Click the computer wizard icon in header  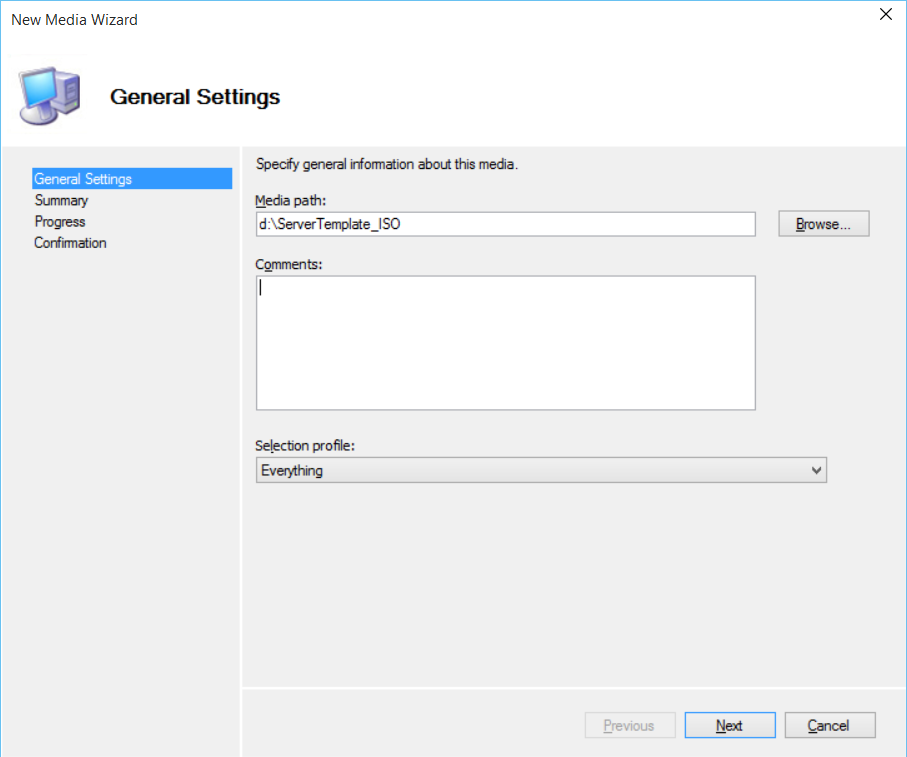49,96
